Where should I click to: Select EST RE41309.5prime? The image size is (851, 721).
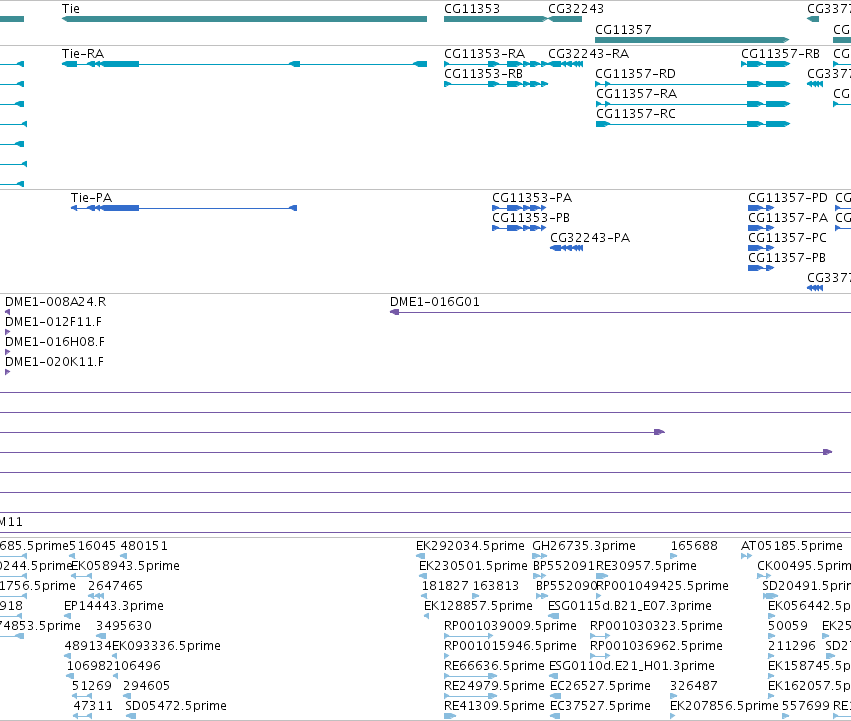pos(494,706)
